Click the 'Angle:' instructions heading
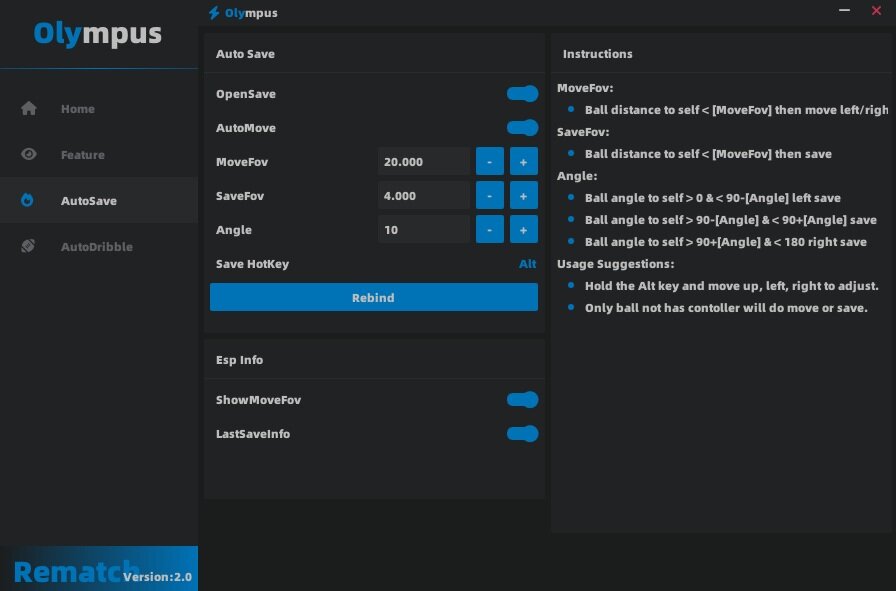 [577, 176]
